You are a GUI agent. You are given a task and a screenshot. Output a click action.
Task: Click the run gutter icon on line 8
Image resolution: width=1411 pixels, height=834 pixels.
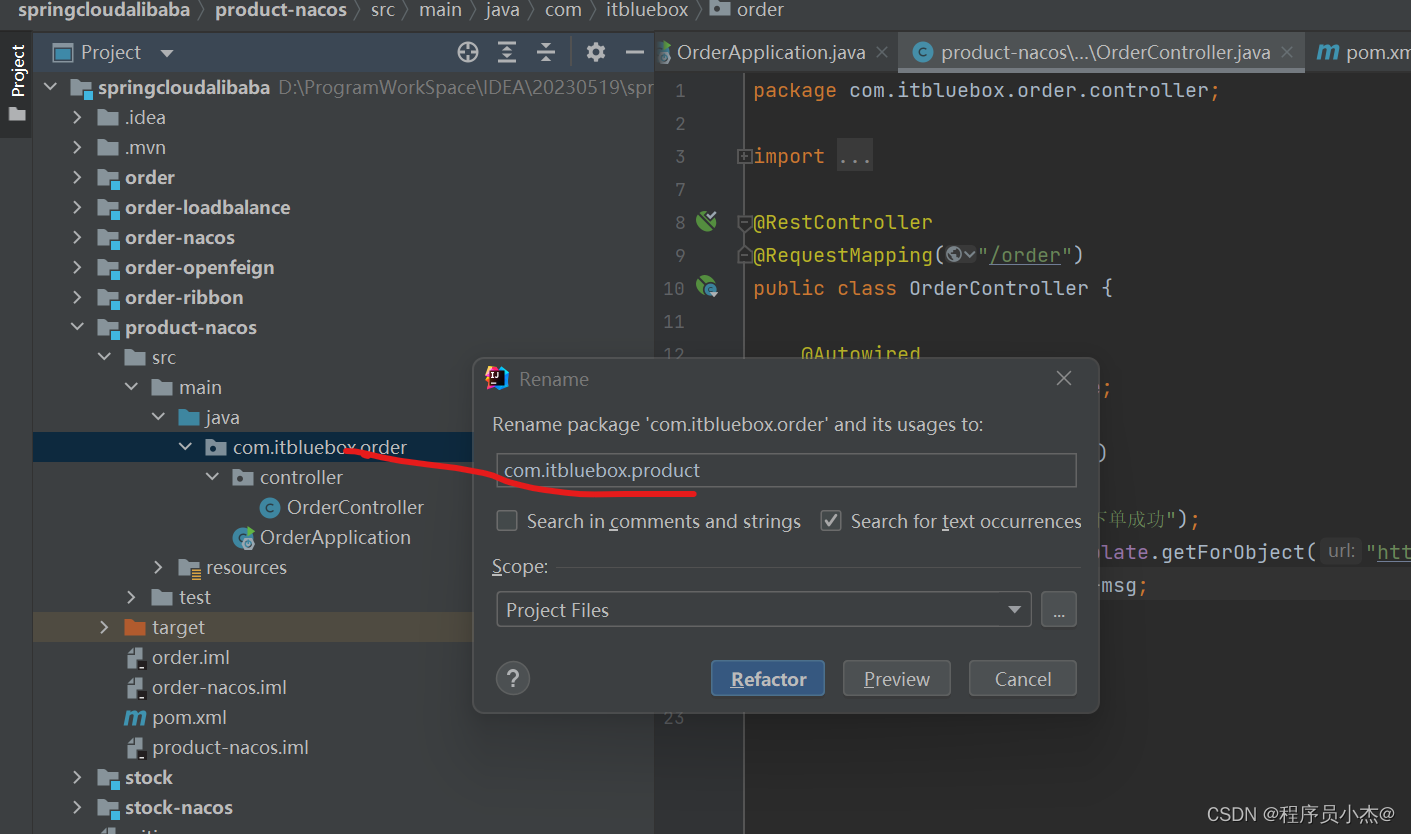coord(707,221)
